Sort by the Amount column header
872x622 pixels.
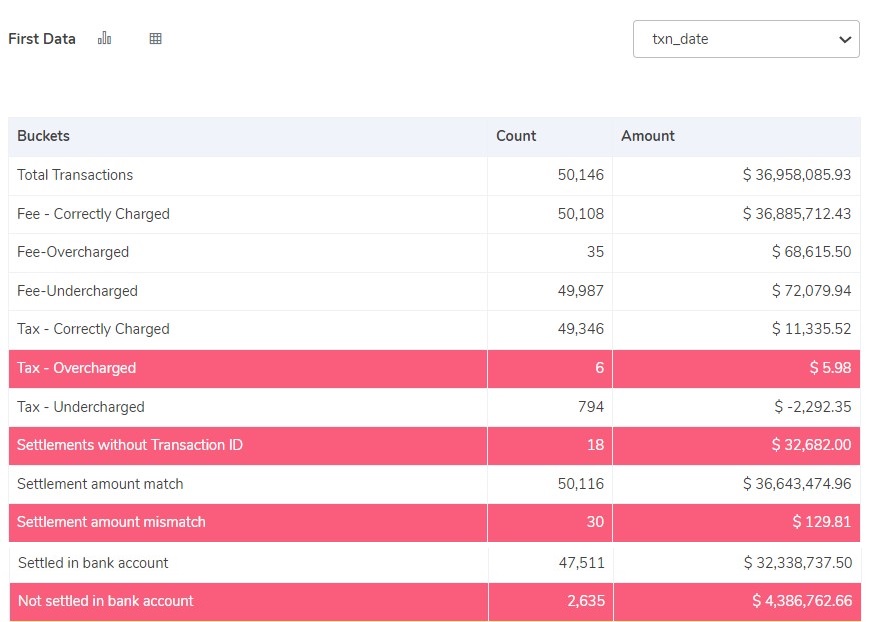[647, 136]
